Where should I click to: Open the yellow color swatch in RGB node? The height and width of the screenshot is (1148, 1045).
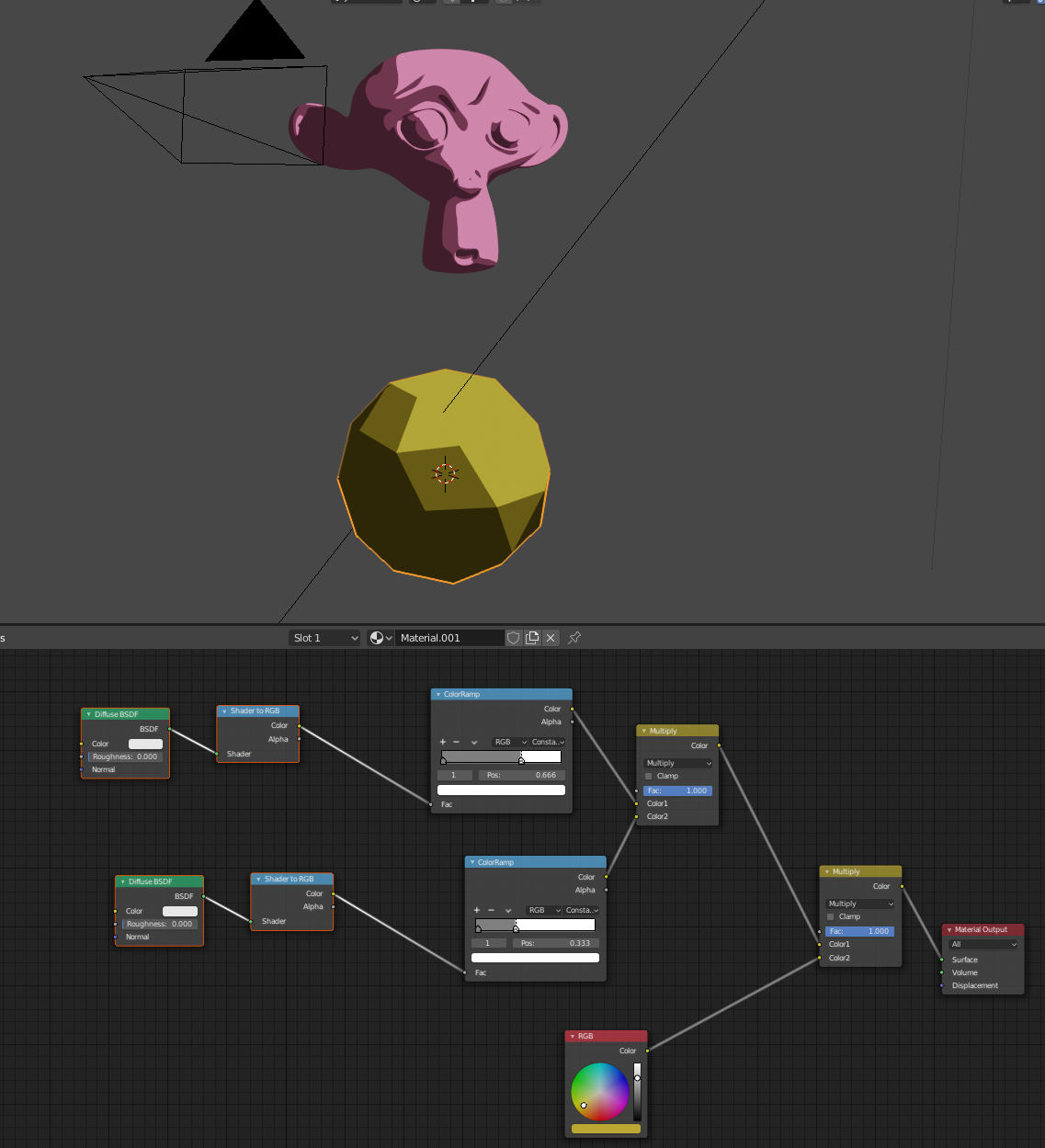(x=606, y=1129)
